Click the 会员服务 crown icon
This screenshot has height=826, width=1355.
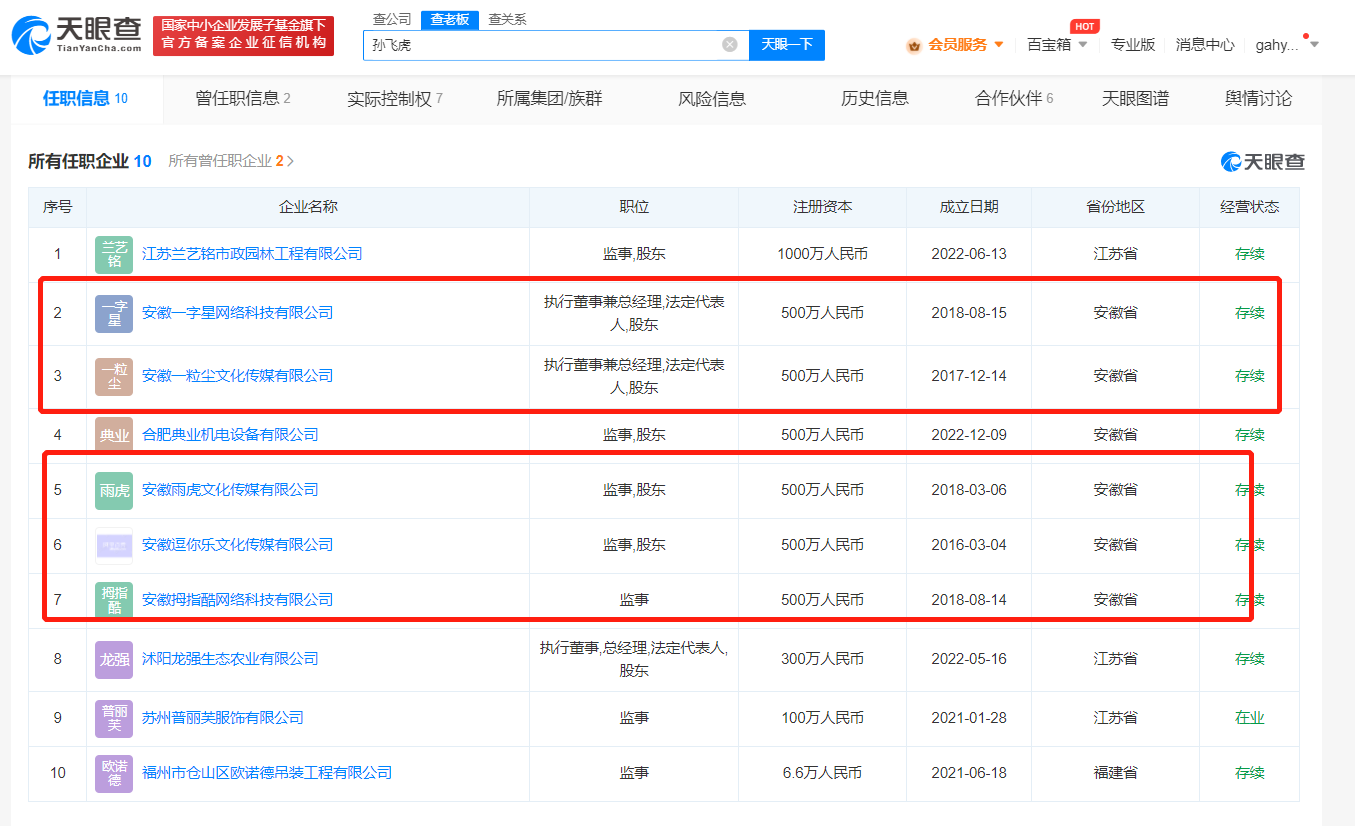(913, 45)
